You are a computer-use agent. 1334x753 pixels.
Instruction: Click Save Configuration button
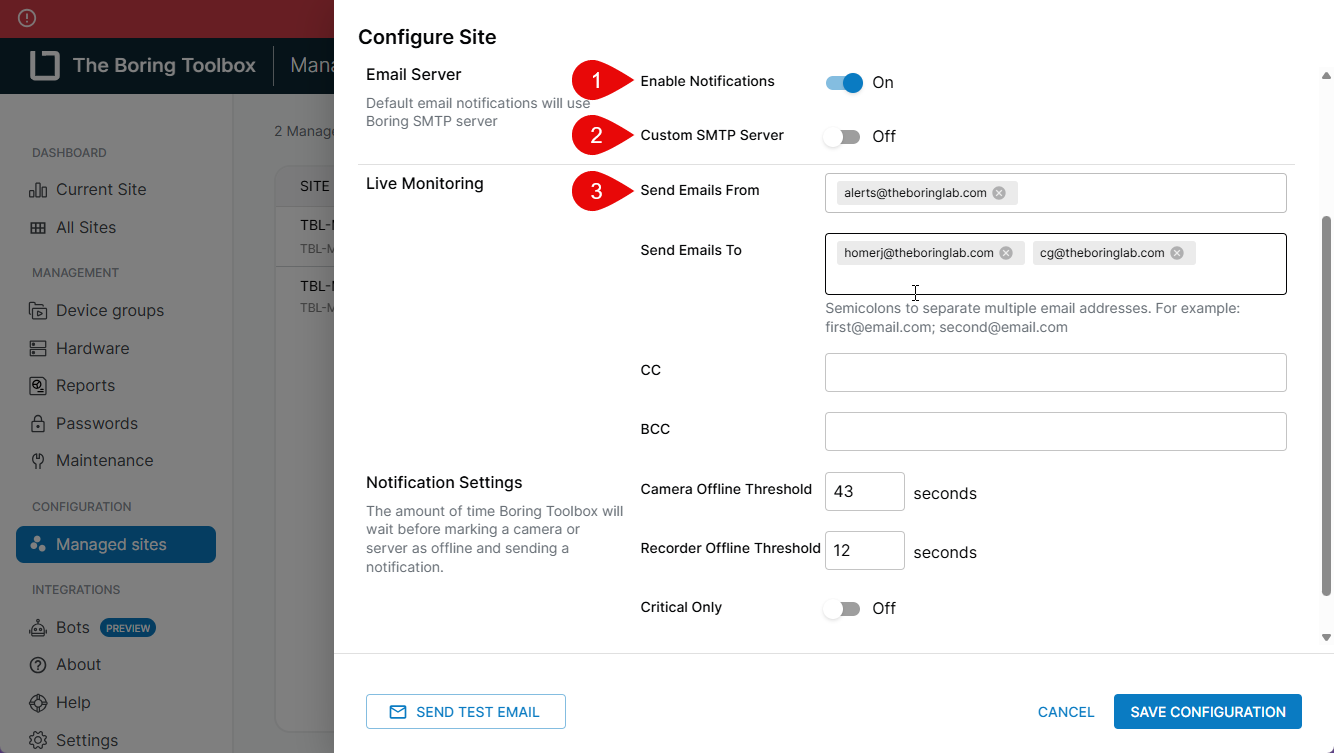point(1208,712)
